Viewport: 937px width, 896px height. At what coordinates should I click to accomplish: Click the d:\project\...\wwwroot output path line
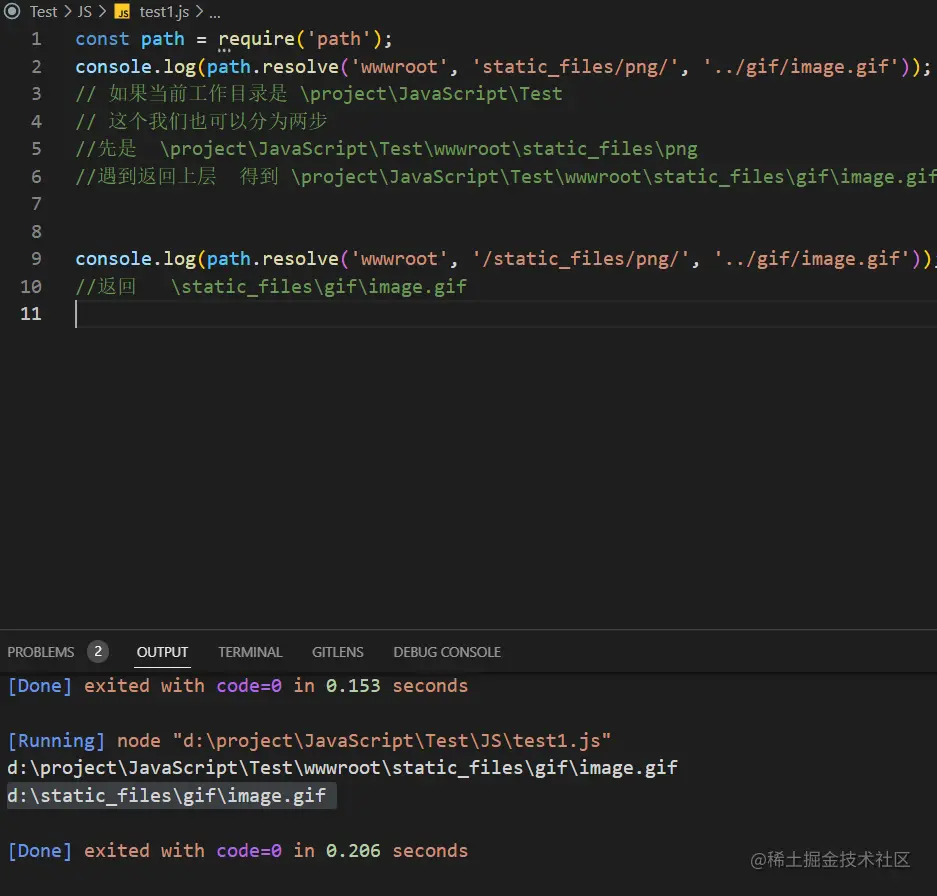(342, 767)
